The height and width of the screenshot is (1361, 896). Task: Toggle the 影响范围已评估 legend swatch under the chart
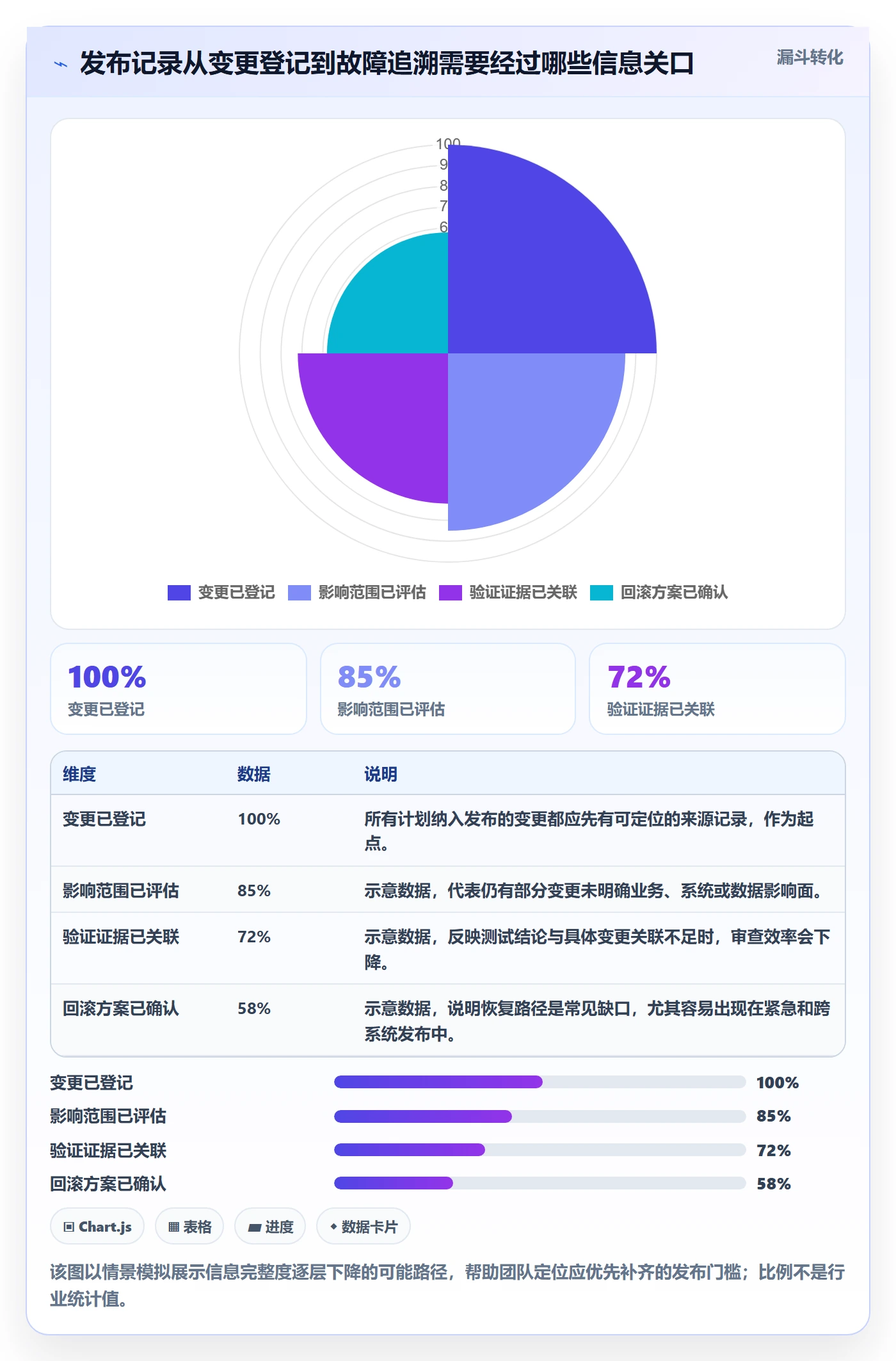(300, 593)
